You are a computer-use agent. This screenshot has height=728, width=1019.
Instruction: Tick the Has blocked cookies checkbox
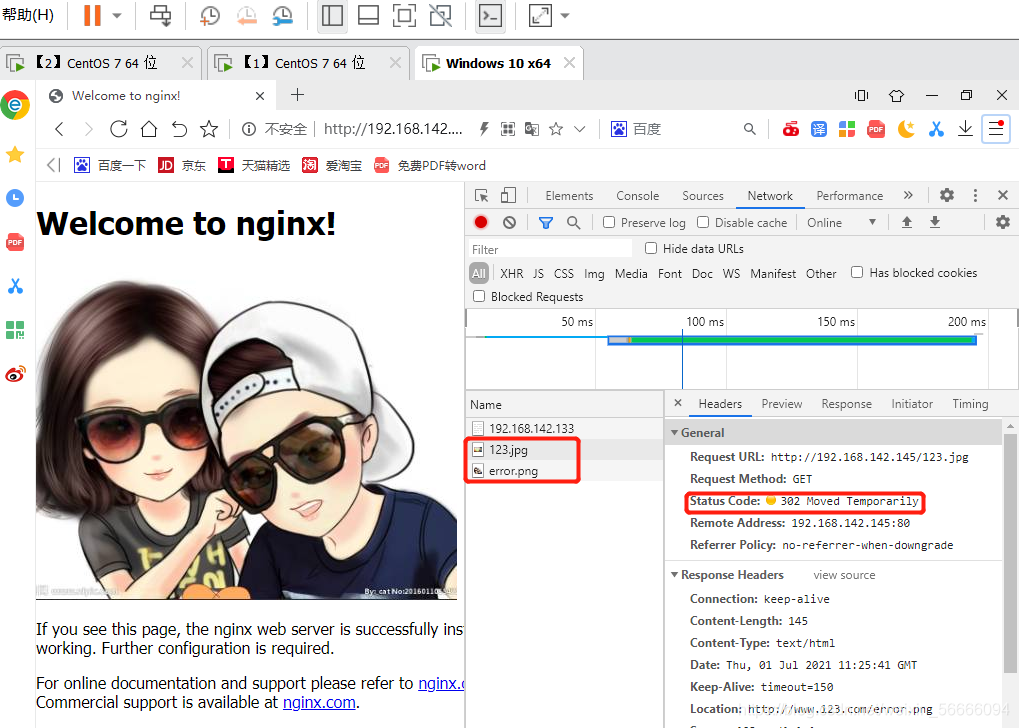(857, 272)
